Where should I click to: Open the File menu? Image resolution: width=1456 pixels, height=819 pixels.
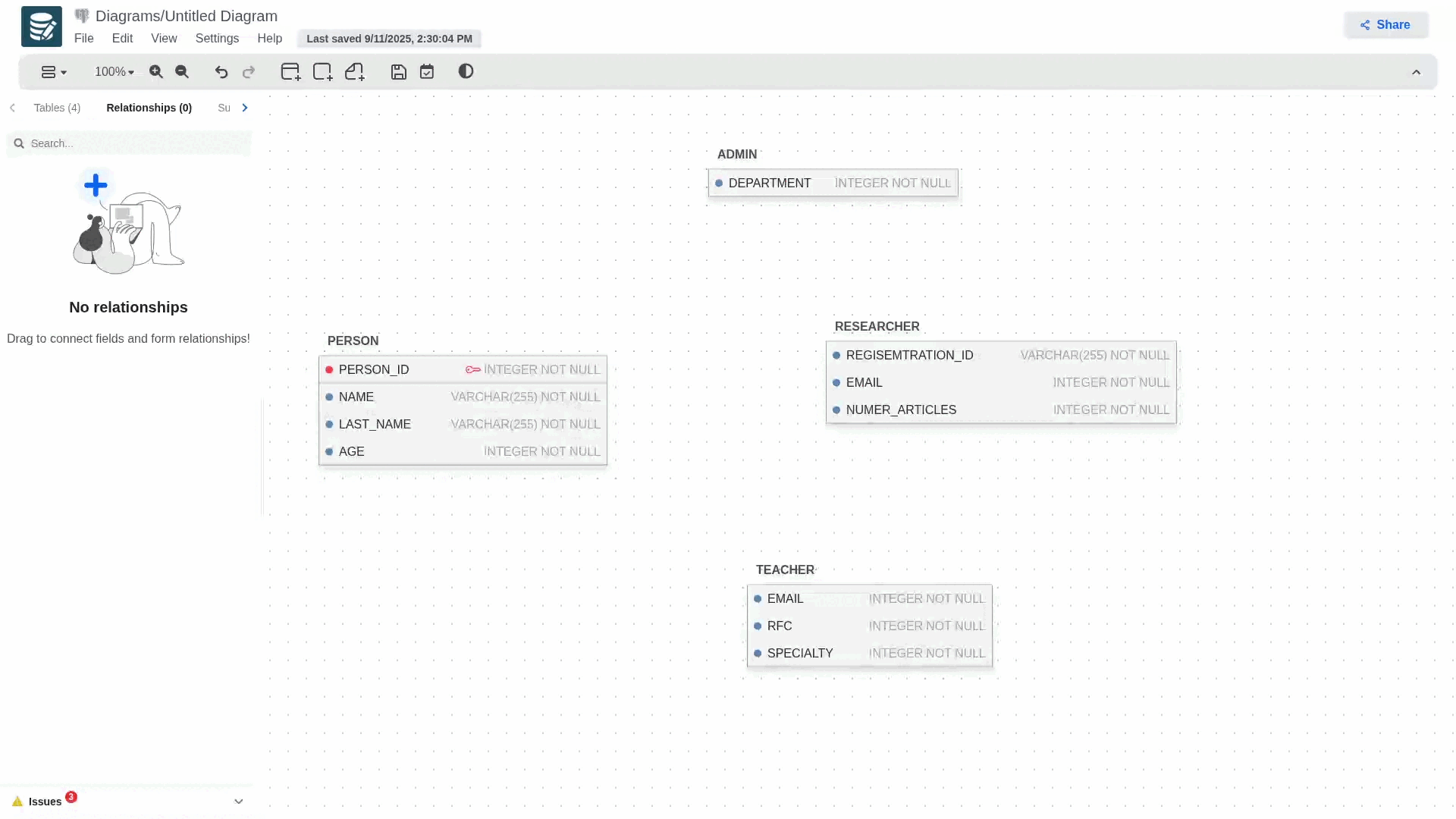click(83, 39)
